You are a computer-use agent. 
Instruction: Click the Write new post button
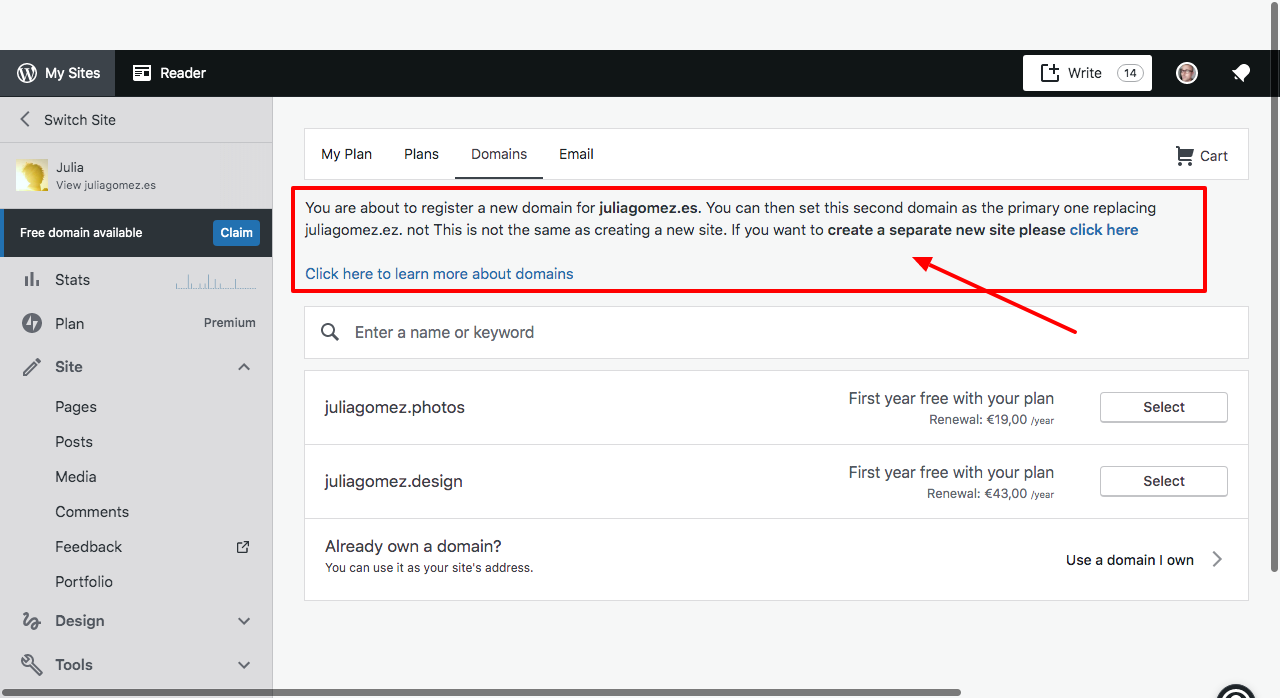[x=1087, y=73]
